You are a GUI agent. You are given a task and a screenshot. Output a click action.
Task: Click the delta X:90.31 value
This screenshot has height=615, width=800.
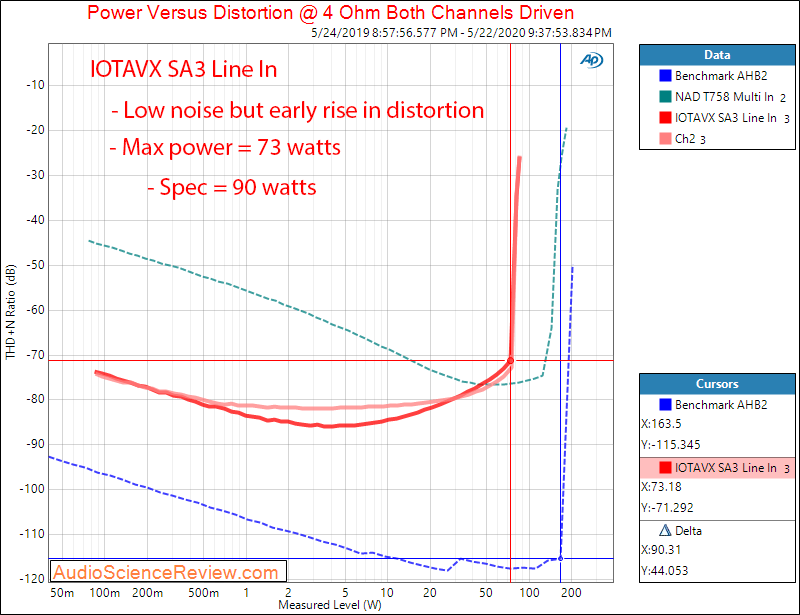(661, 549)
